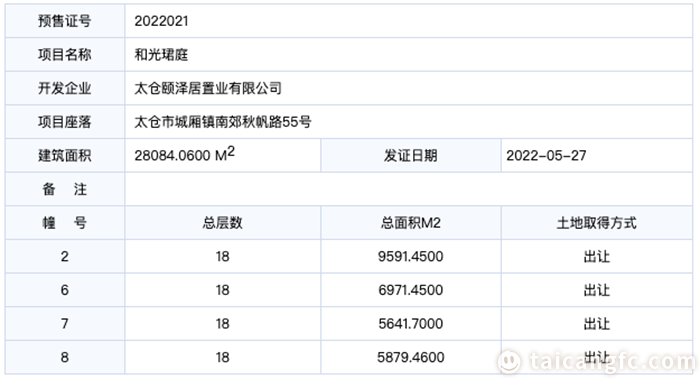Screen dimensions: 700x379
Task: Click the project name 和光珺庭
Action: click(x=161, y=54)
